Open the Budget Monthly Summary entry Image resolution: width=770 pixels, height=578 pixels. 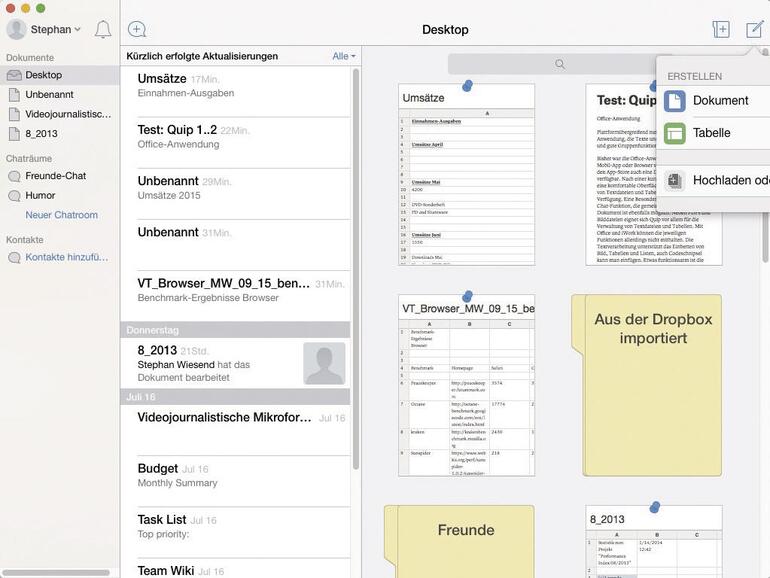[236, 481]
